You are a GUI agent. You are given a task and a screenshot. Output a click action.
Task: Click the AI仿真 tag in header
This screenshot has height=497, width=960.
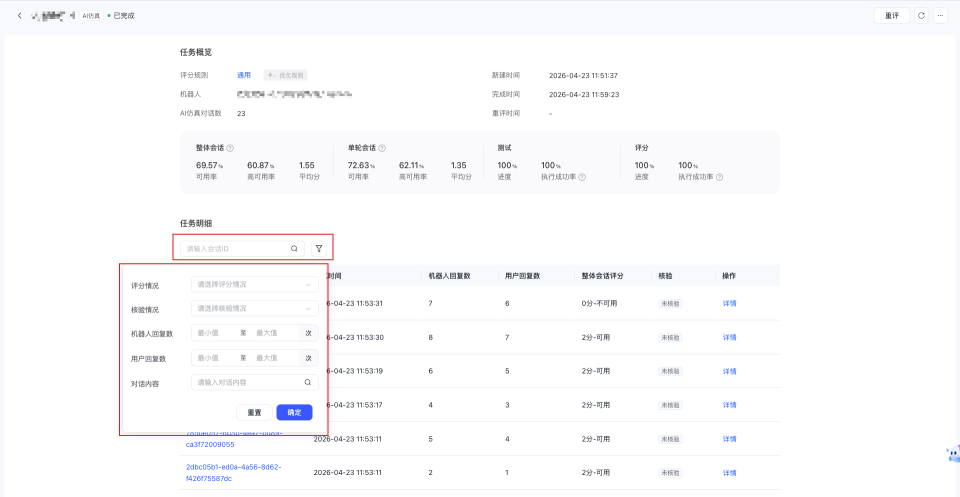pos(91,16)
